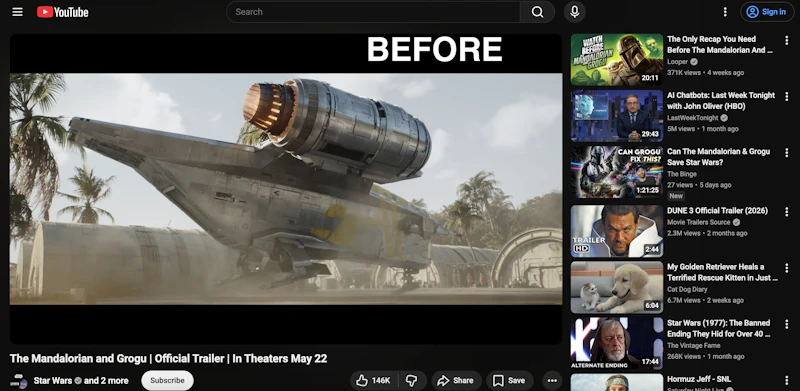Open the Star Wars and 2 more channel link
This screenshot has height=391, width=800.
[81, 380]
